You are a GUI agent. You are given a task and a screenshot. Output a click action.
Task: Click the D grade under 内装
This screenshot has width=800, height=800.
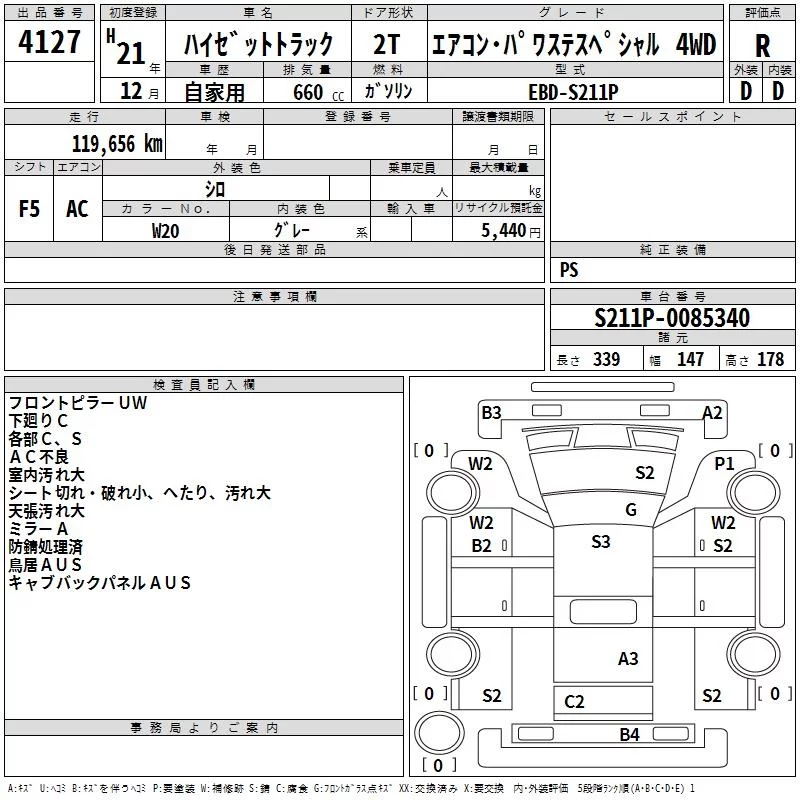[778, 91]
